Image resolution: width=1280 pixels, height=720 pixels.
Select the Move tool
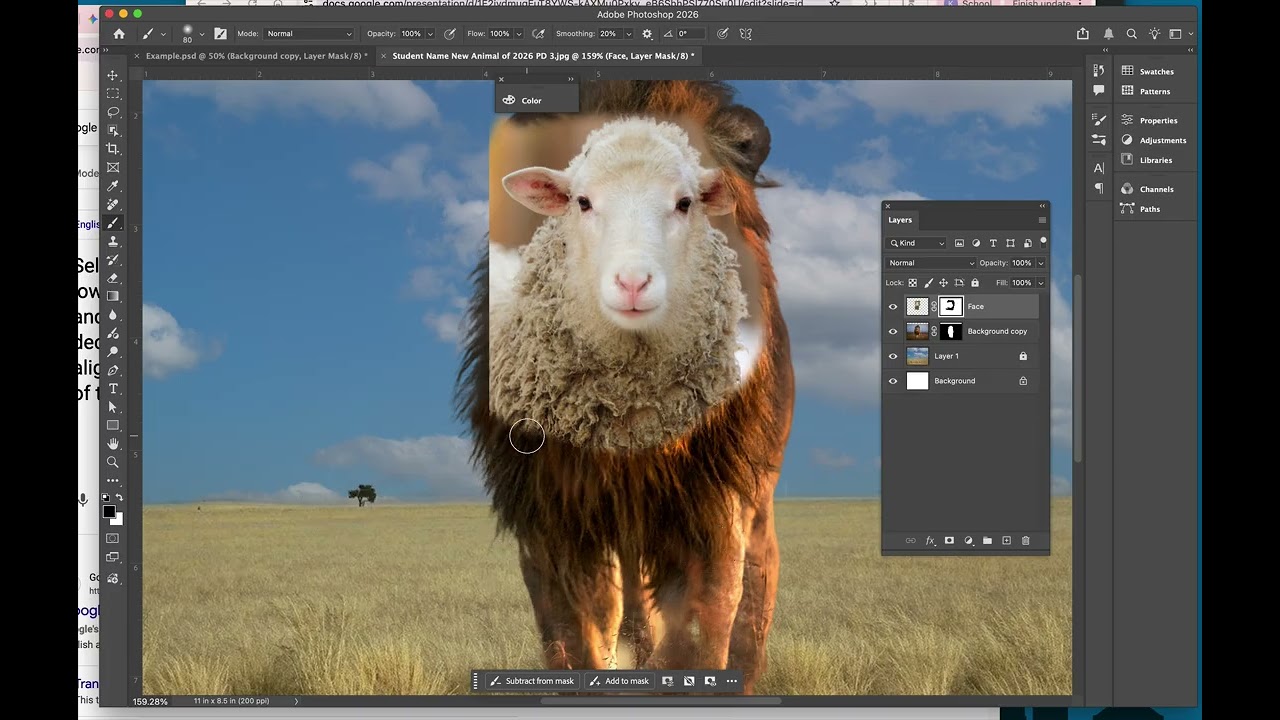(113, 75)
